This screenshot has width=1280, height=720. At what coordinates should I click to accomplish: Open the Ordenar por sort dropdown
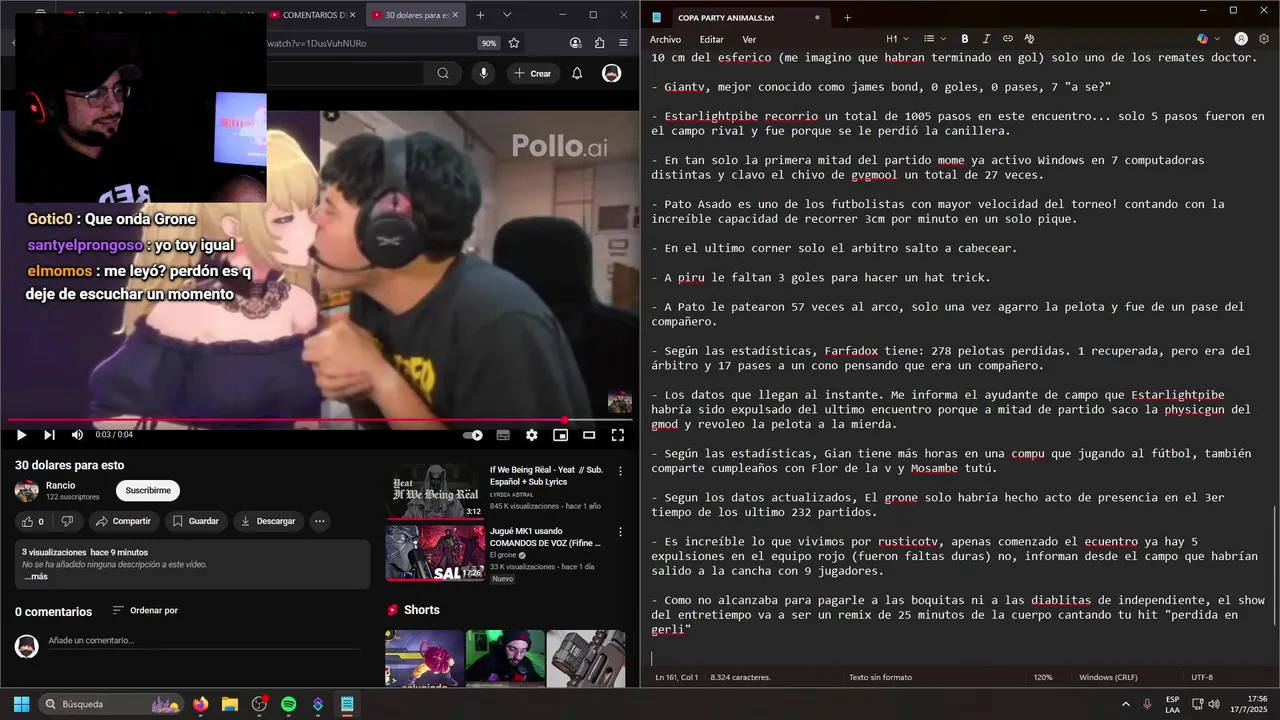tap(145, 610)
